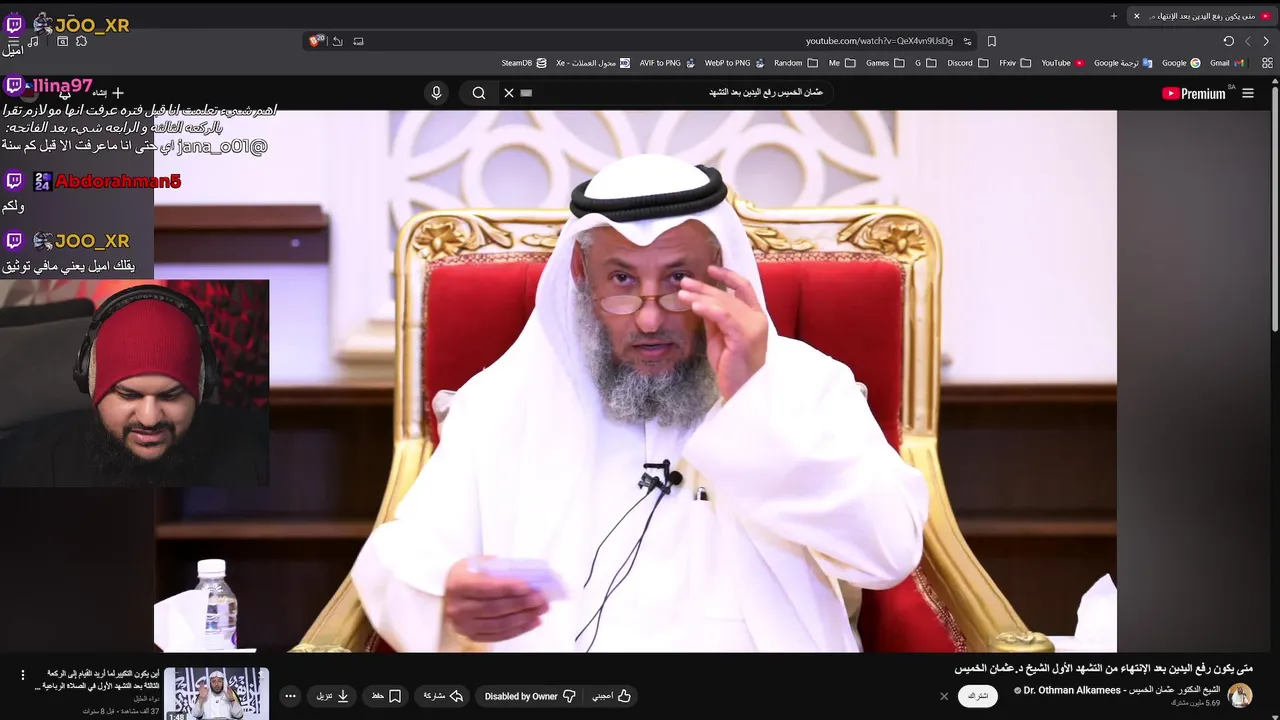The height and width of the screenshot is (720, 1280).
Task: Like the video with أعجبني button
Action: click(x=612, y=696)
